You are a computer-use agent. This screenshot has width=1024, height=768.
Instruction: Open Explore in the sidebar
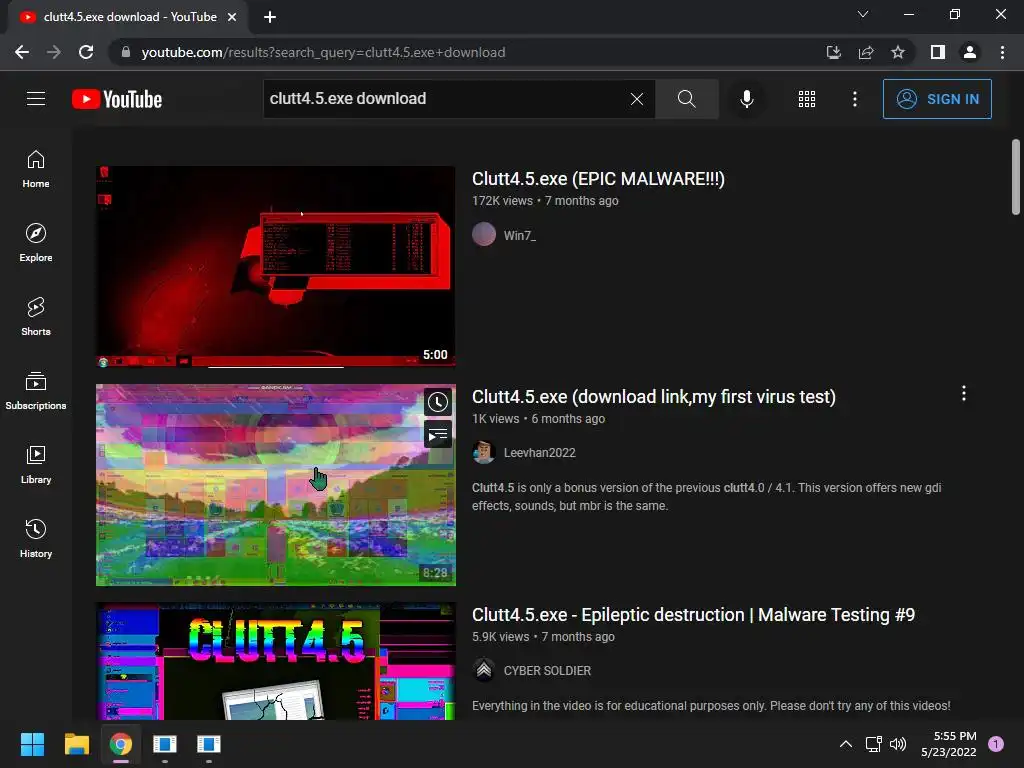click(x=36, y=243)
